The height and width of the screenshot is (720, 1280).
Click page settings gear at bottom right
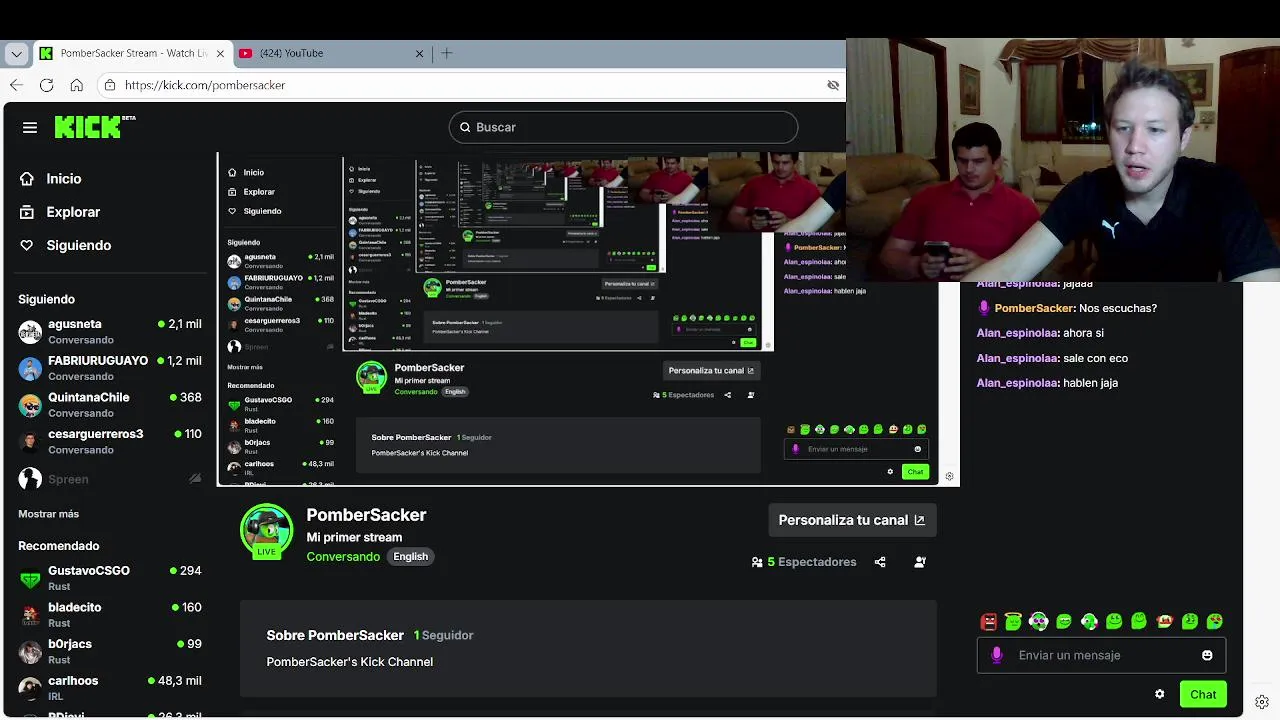point(1262,702)
